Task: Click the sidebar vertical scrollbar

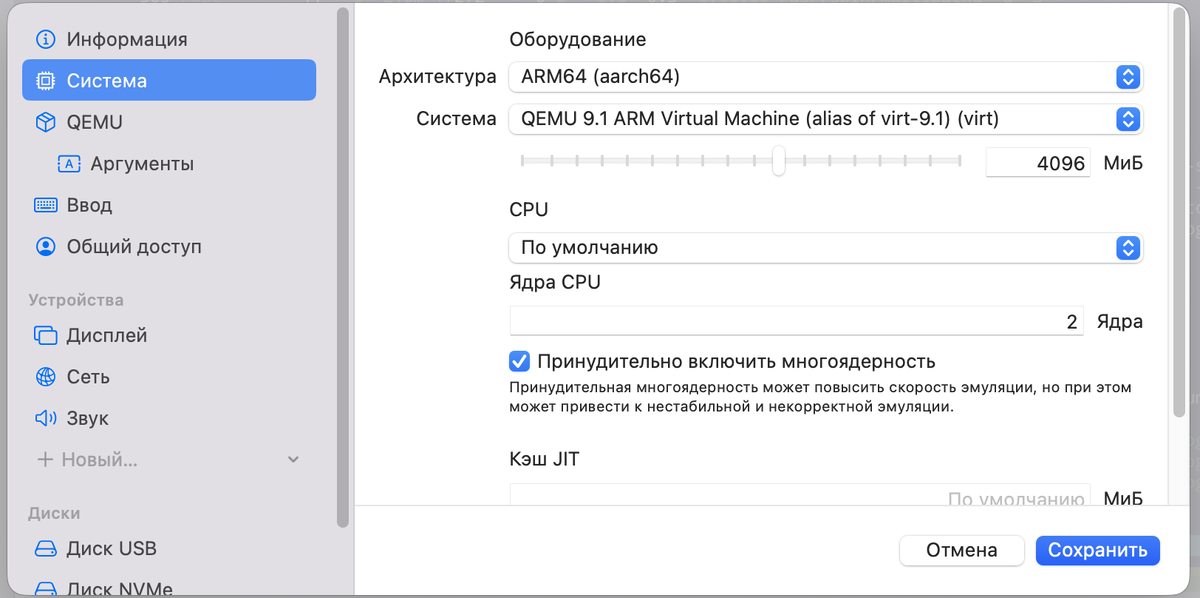Action: tap(343, 268)
